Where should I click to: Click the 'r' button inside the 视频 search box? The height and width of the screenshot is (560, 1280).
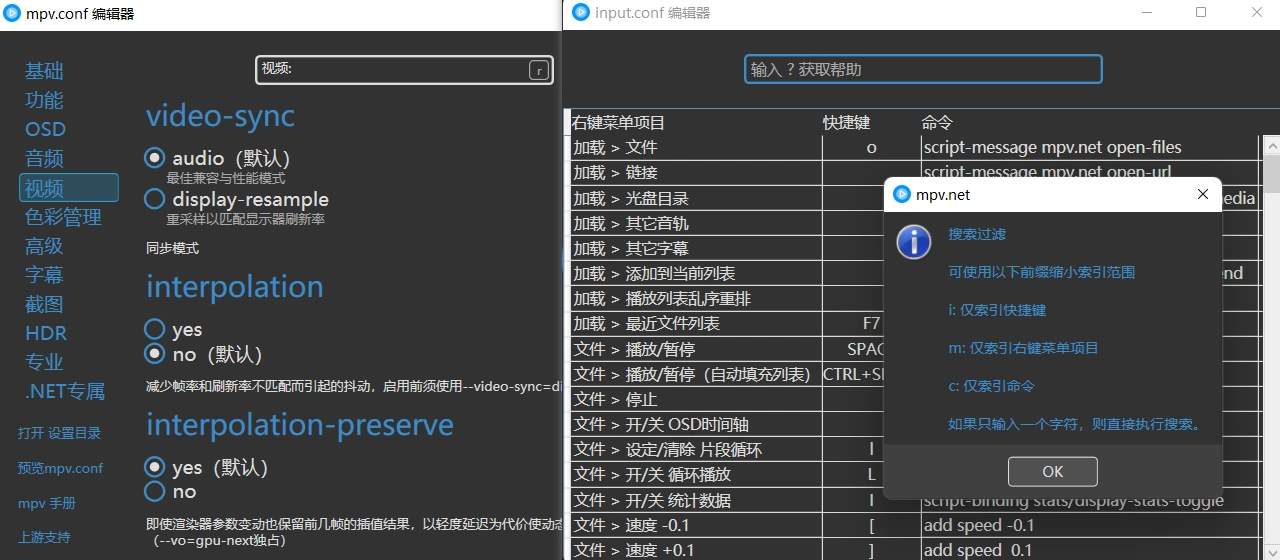click(539, 70)
